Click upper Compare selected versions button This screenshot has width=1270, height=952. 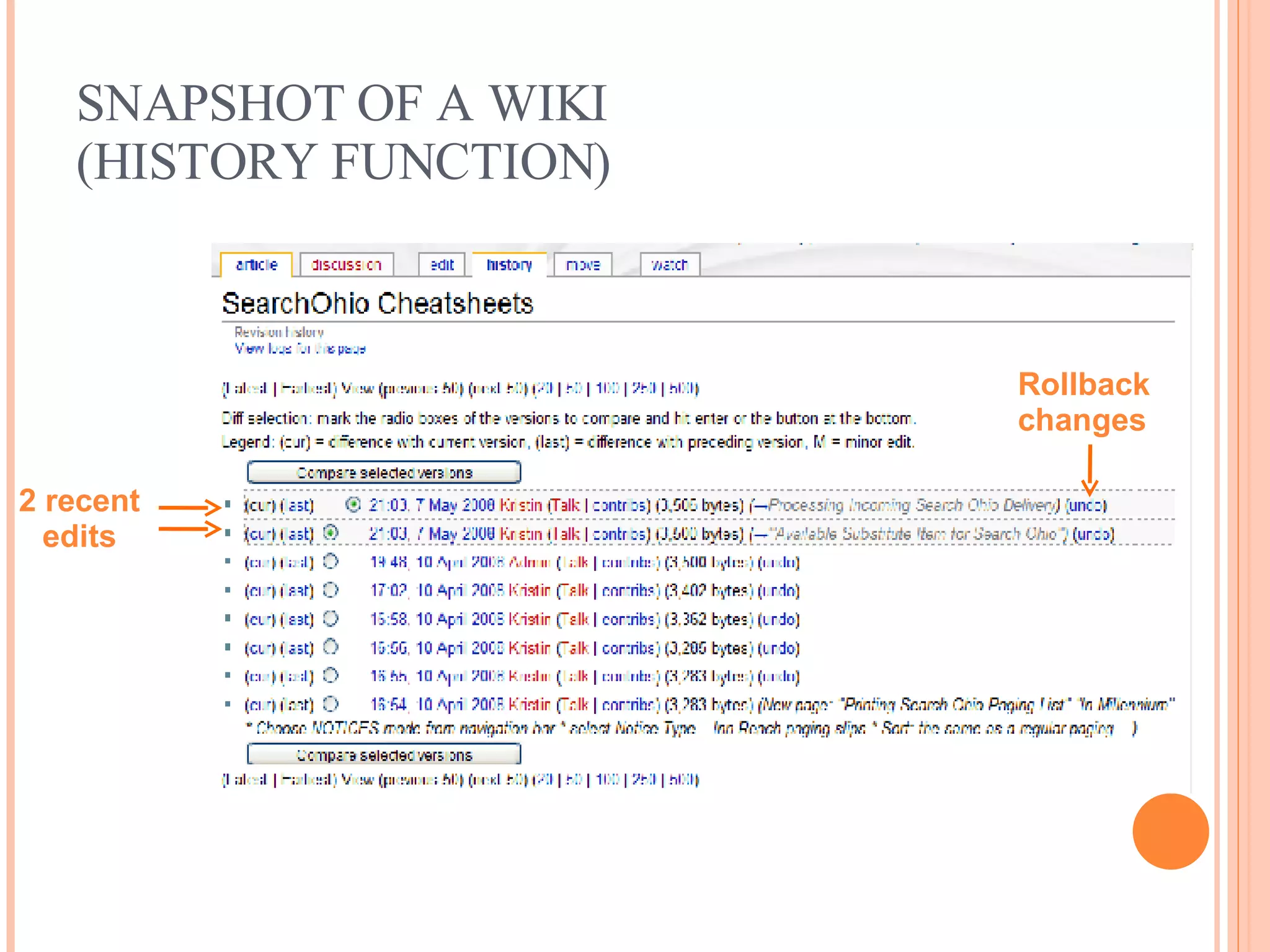pyautogui.click(x=384, y=472)
